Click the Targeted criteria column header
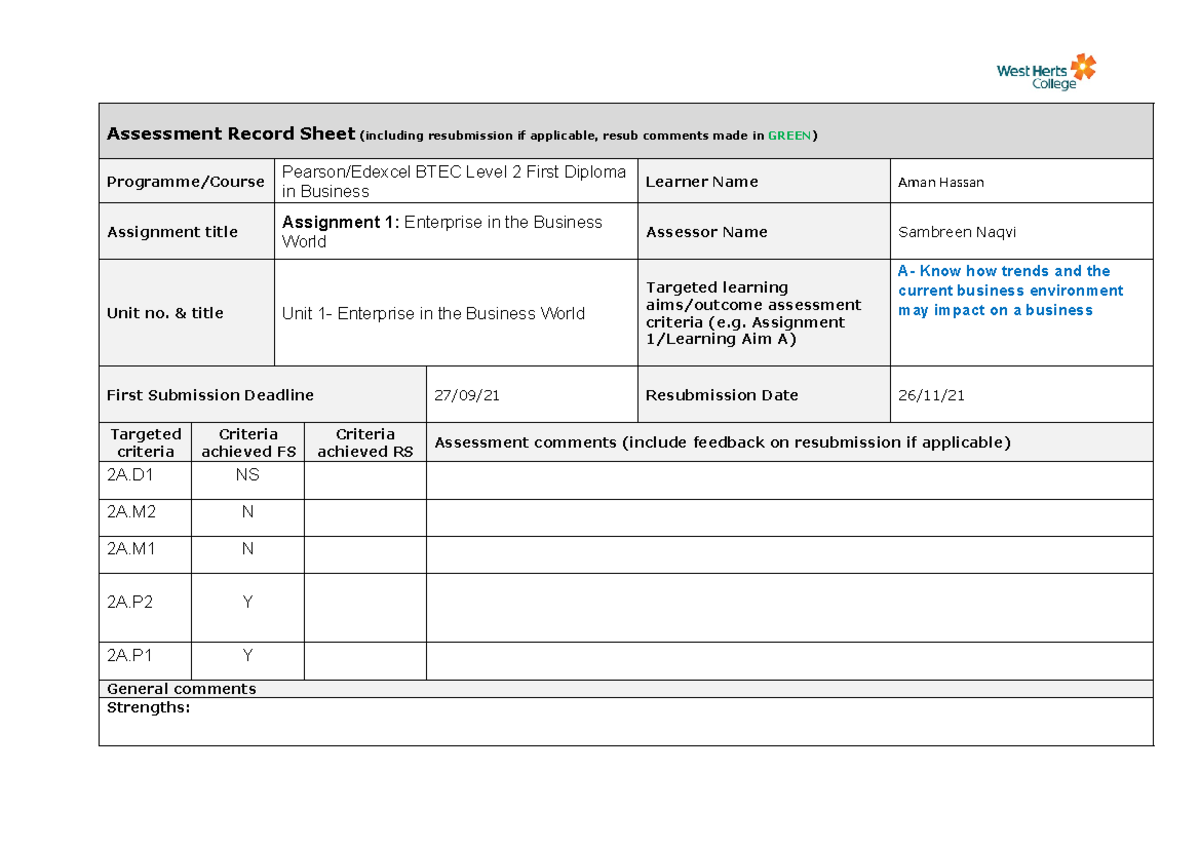The height and width of the screenshot is (849, 1200). (x=144, y=443)
